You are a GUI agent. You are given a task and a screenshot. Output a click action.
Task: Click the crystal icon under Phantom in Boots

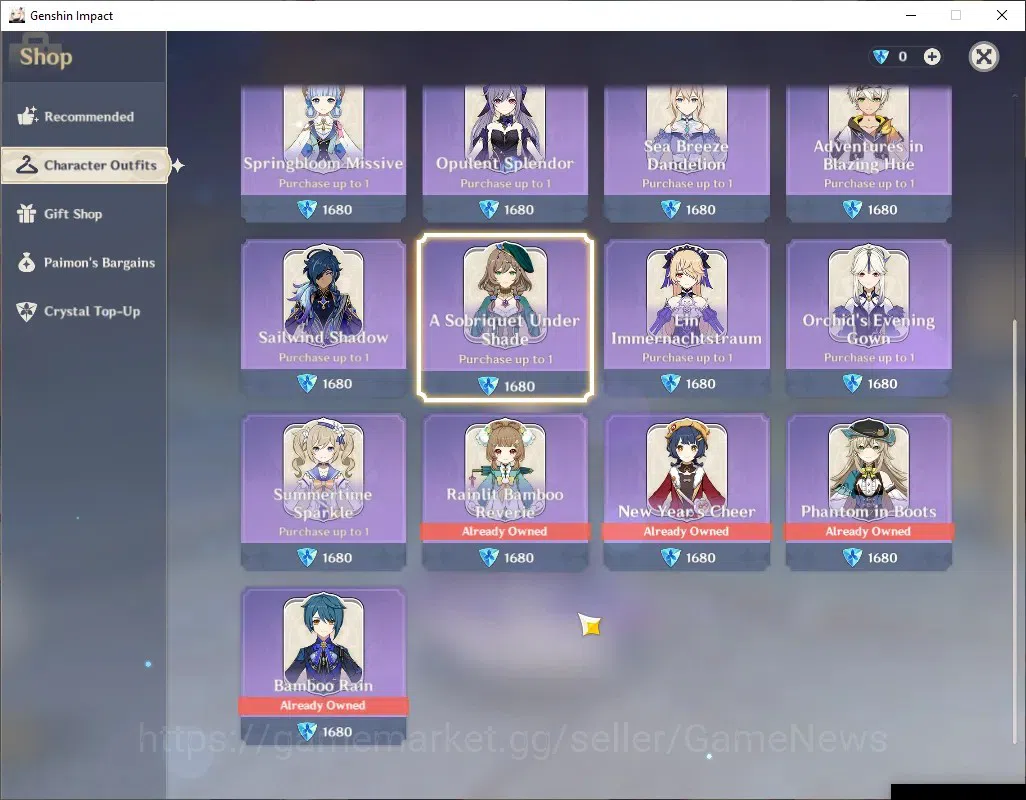[x=851, y=557]
